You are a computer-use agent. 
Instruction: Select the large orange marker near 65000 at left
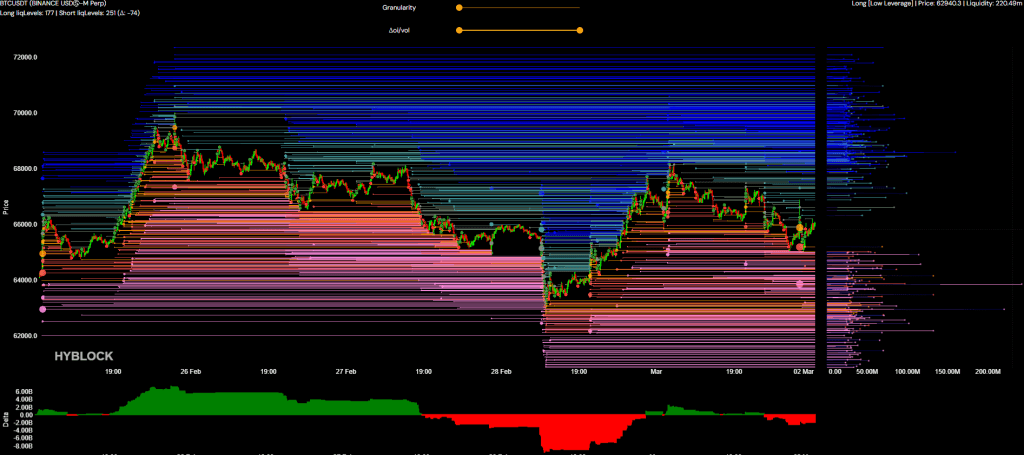pyautogui.click(x=42, y=254)
